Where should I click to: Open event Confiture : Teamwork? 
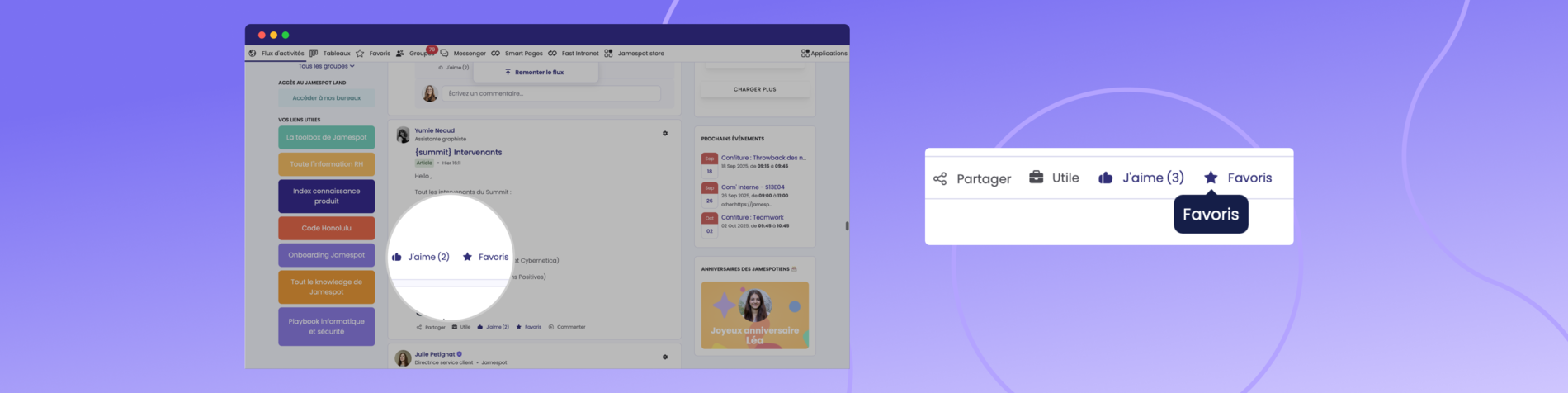(753, 218)
